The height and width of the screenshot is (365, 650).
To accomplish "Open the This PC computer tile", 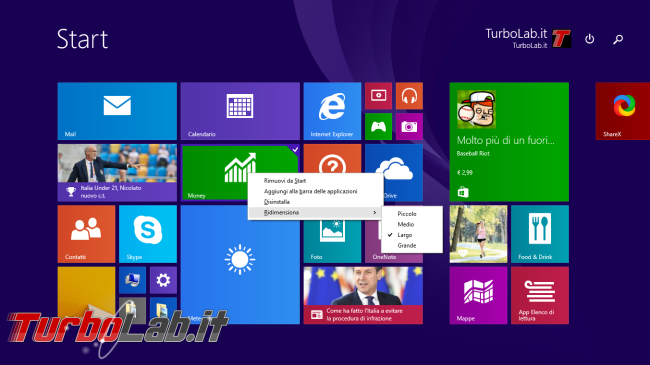I will click(132, 280).
